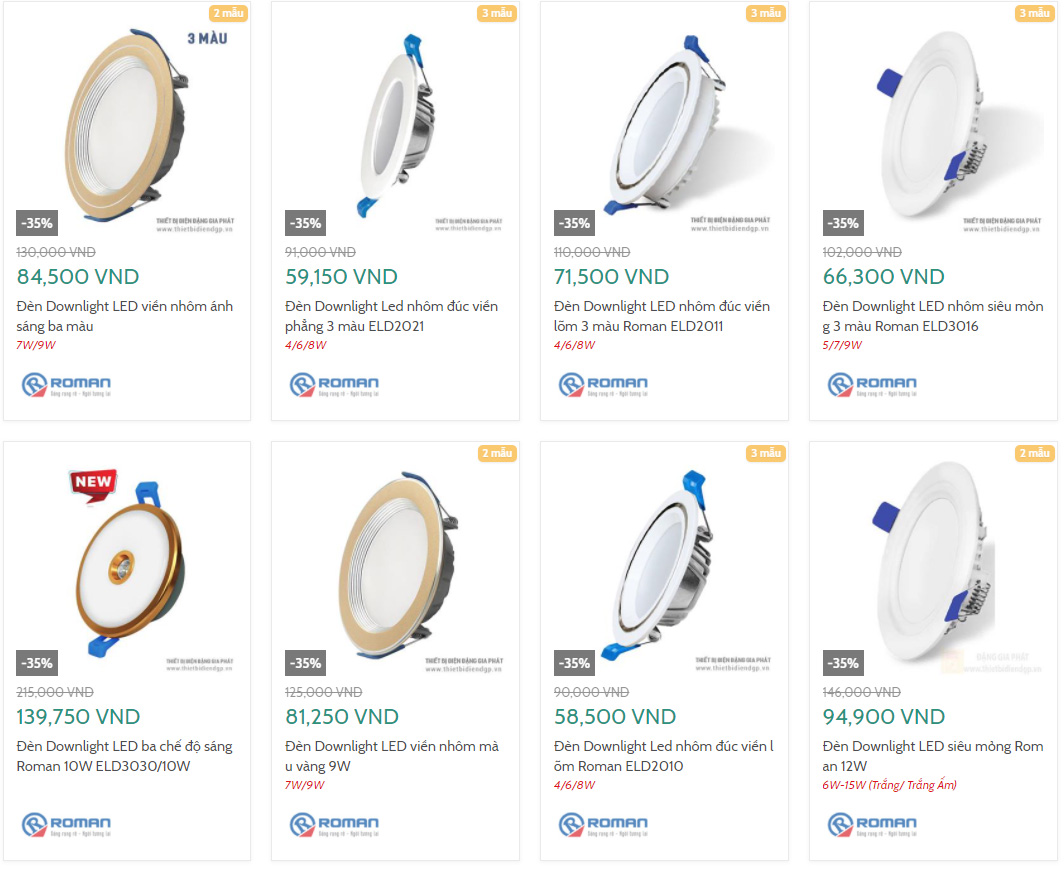Click '3 mẫu' tag on ELD2010 product
Viewport: 1064px width, 869px height.
point(765,453)
